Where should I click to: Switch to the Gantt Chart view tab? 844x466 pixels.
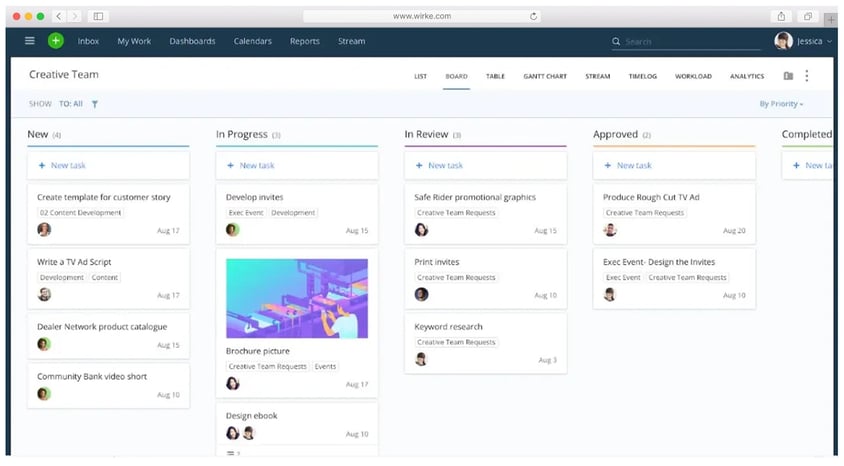pos(545,76)
